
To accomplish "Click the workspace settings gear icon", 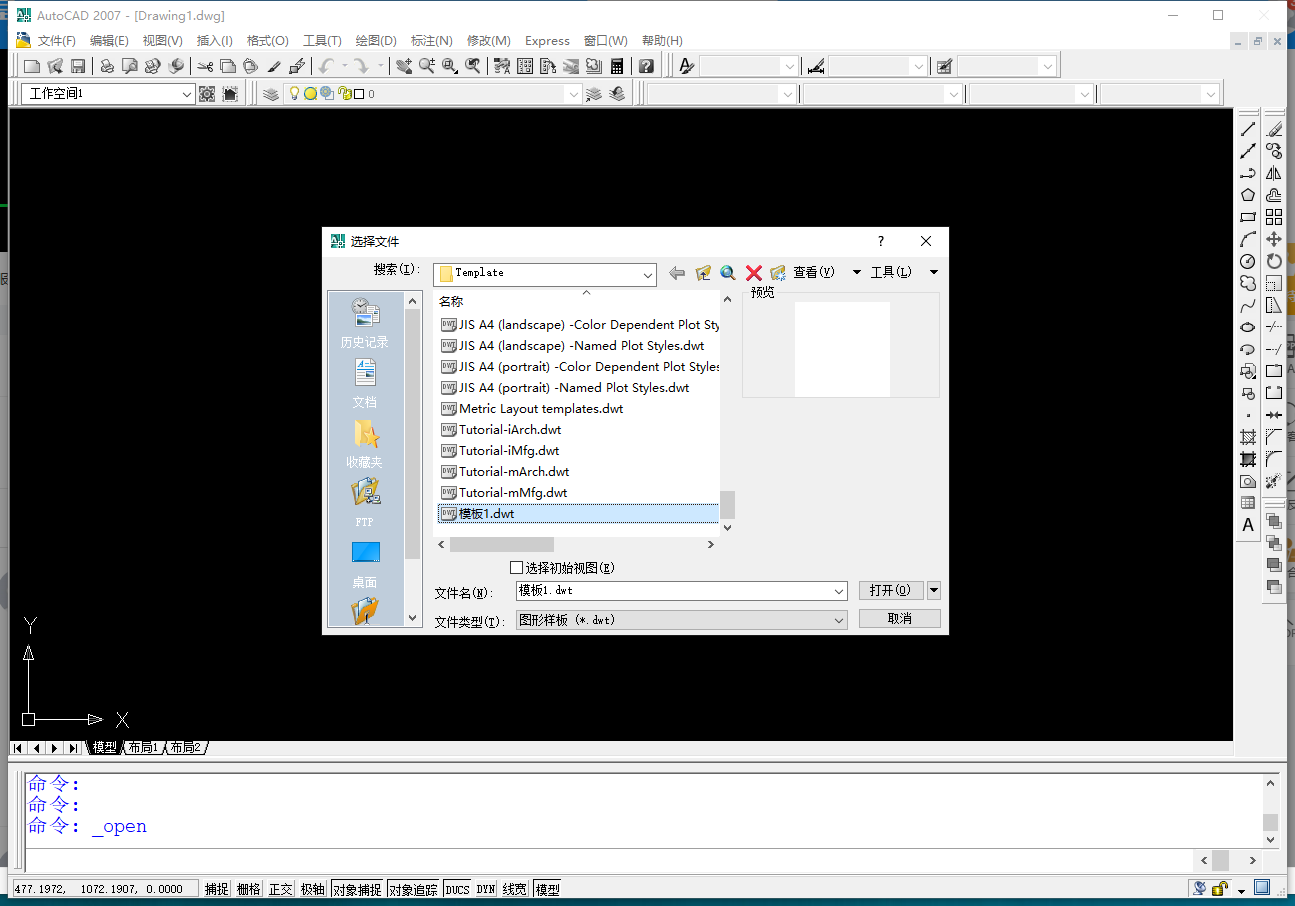I will [207, 94].
